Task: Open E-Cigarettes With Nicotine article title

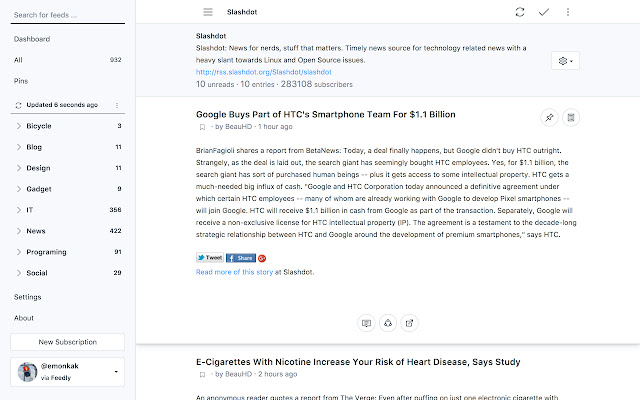Action: [x=358, y=362]
